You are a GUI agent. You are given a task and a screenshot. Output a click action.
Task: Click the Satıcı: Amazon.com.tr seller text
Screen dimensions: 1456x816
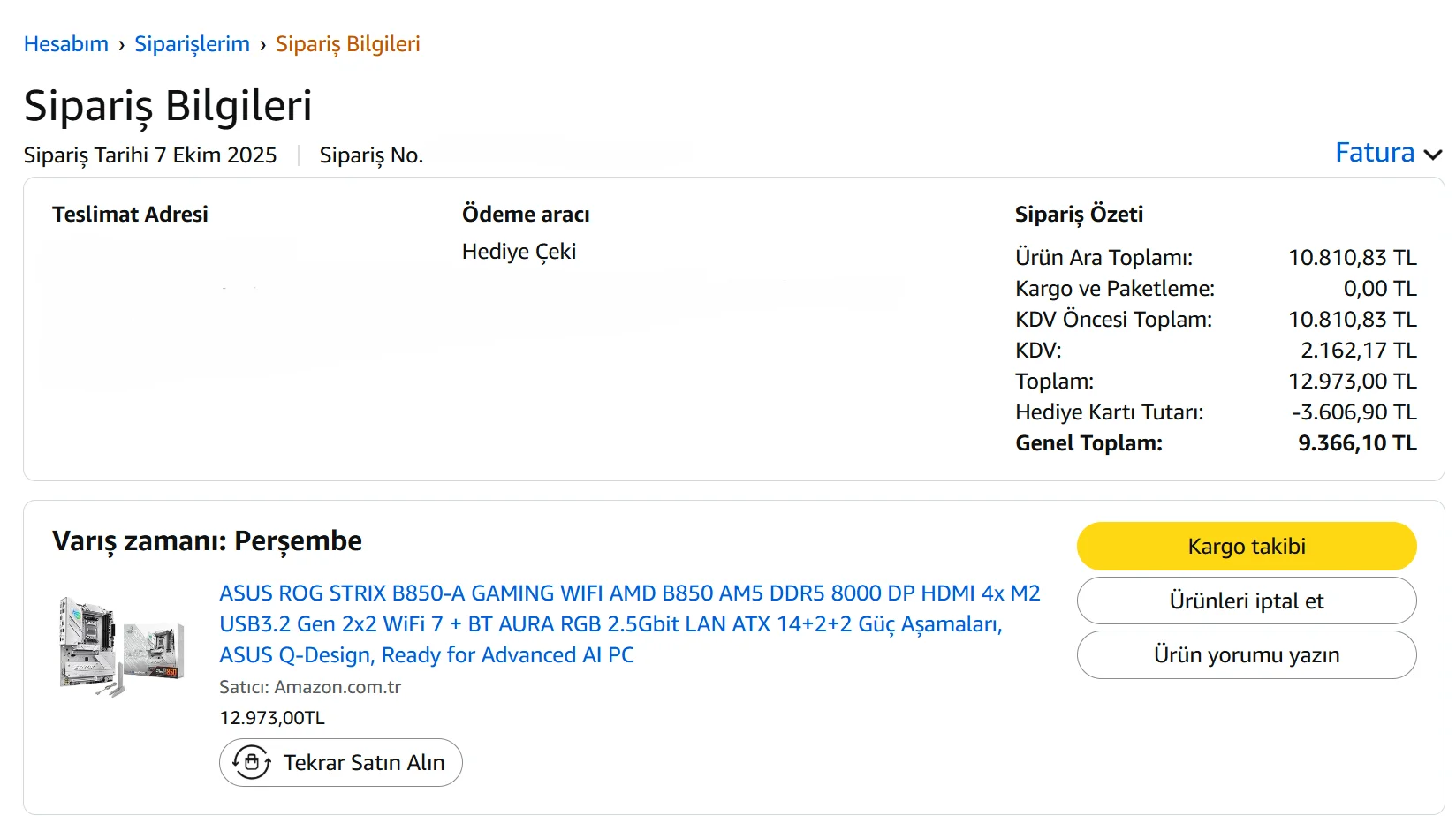point(310,687)
